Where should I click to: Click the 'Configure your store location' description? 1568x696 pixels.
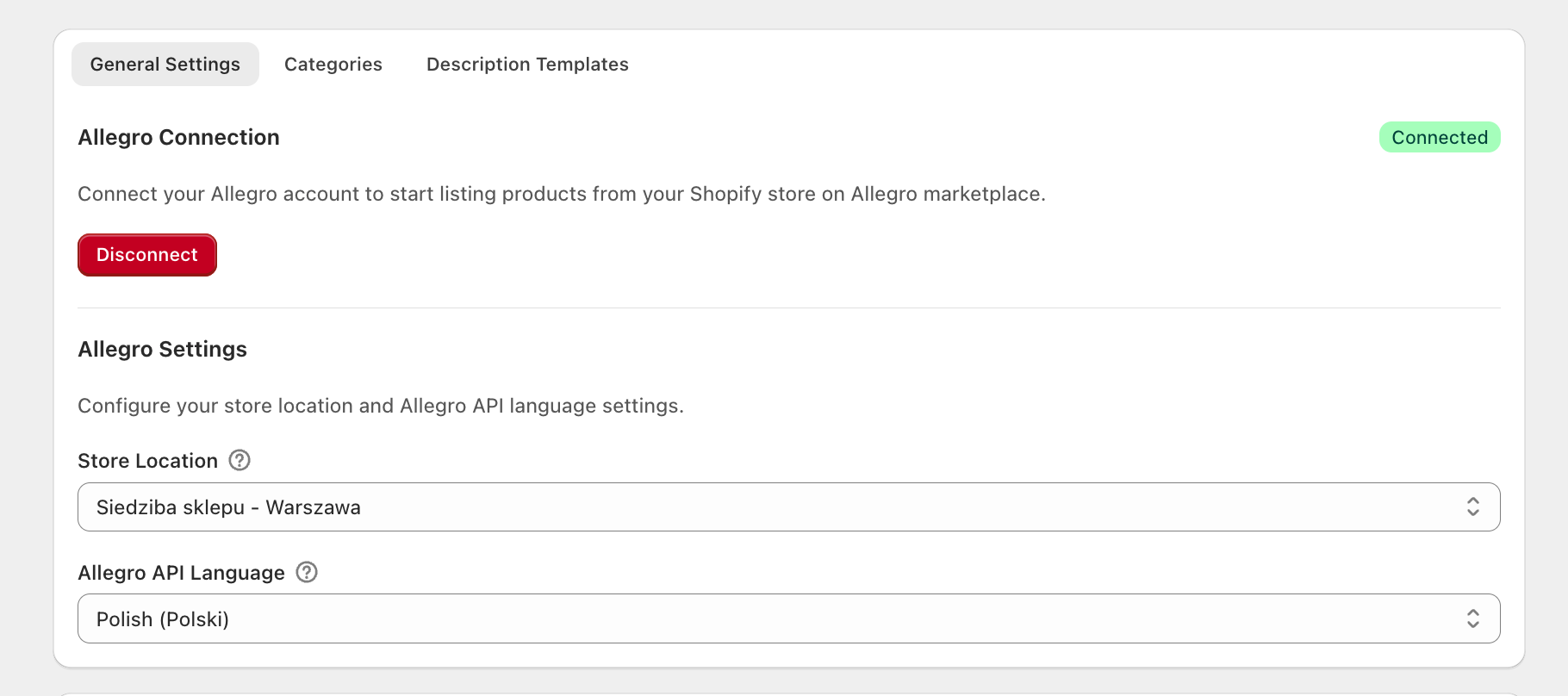click(x=381, y=406)
